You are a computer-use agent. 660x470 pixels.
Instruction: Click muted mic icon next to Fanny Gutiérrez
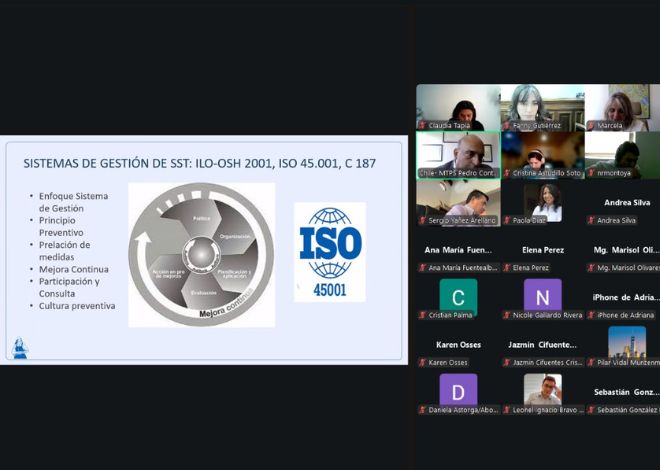[x=507, y=126]
